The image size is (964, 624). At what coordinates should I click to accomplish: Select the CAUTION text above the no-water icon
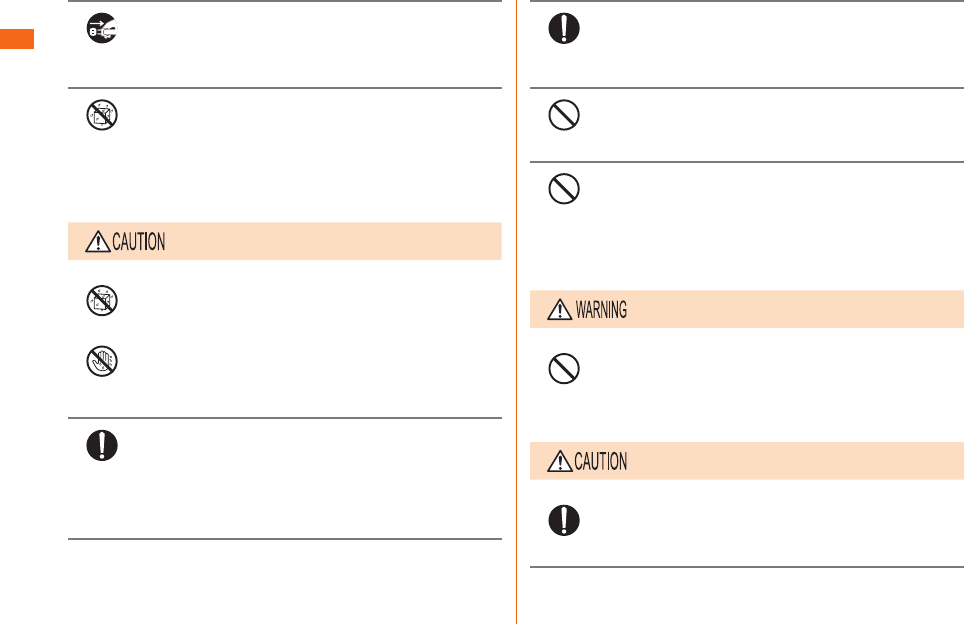(x=139, y=242)
